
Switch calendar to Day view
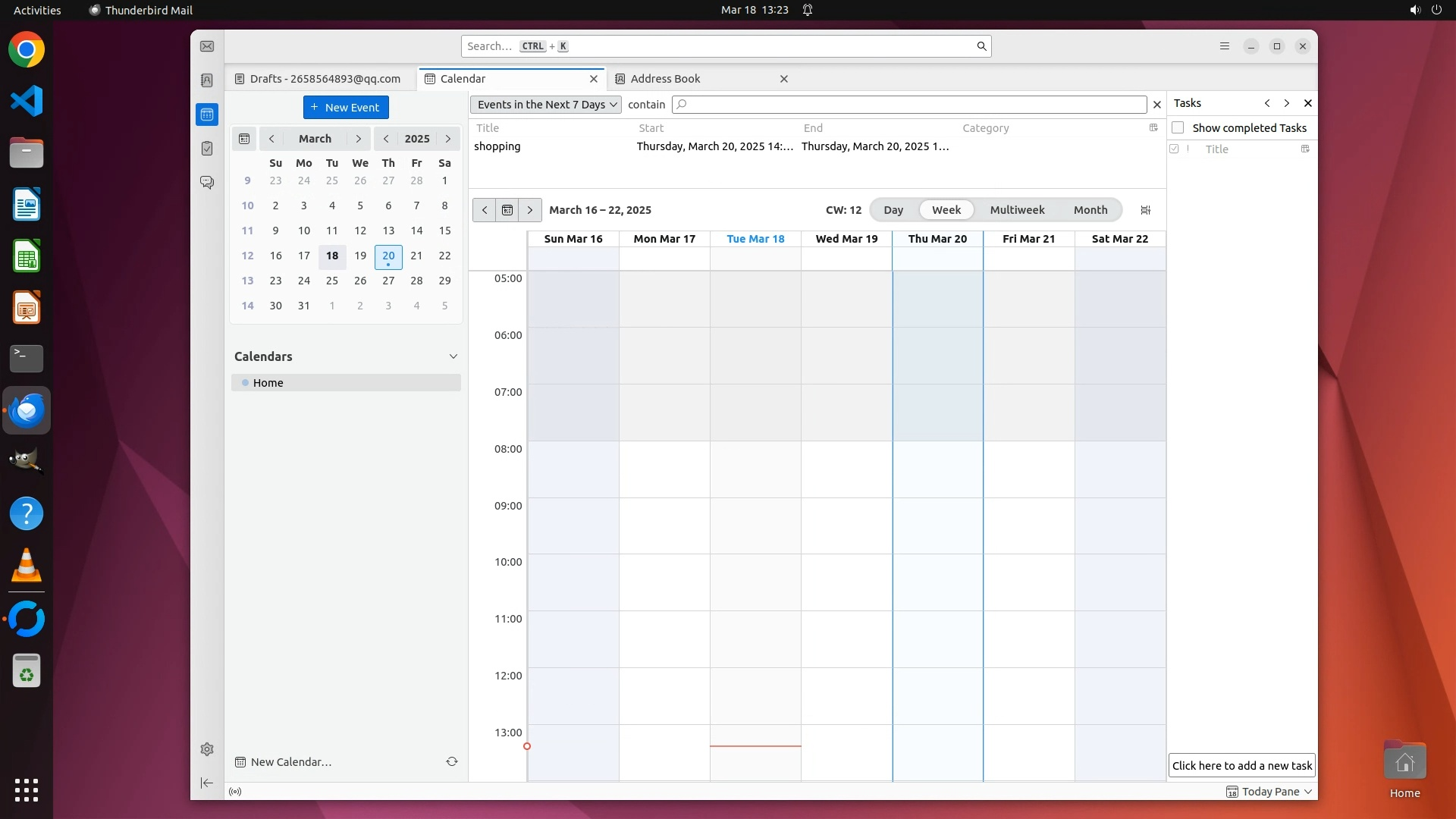[893, 210]
